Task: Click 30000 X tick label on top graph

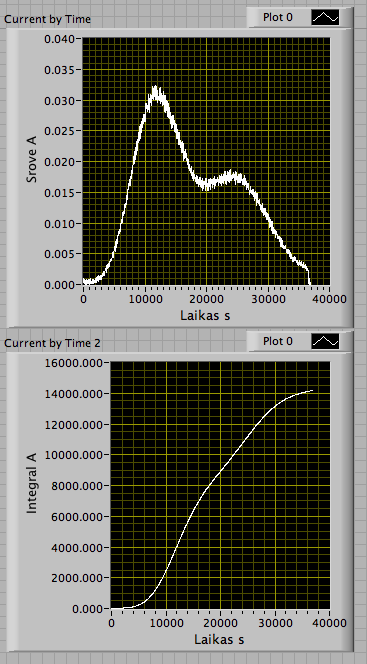Action: 268,299
